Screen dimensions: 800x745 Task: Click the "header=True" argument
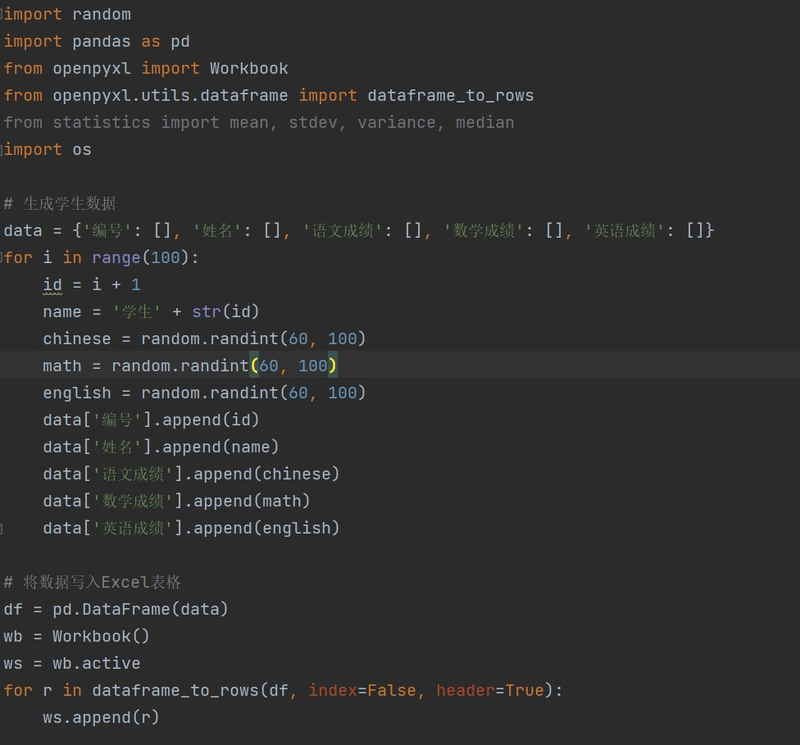click(490, 690)
